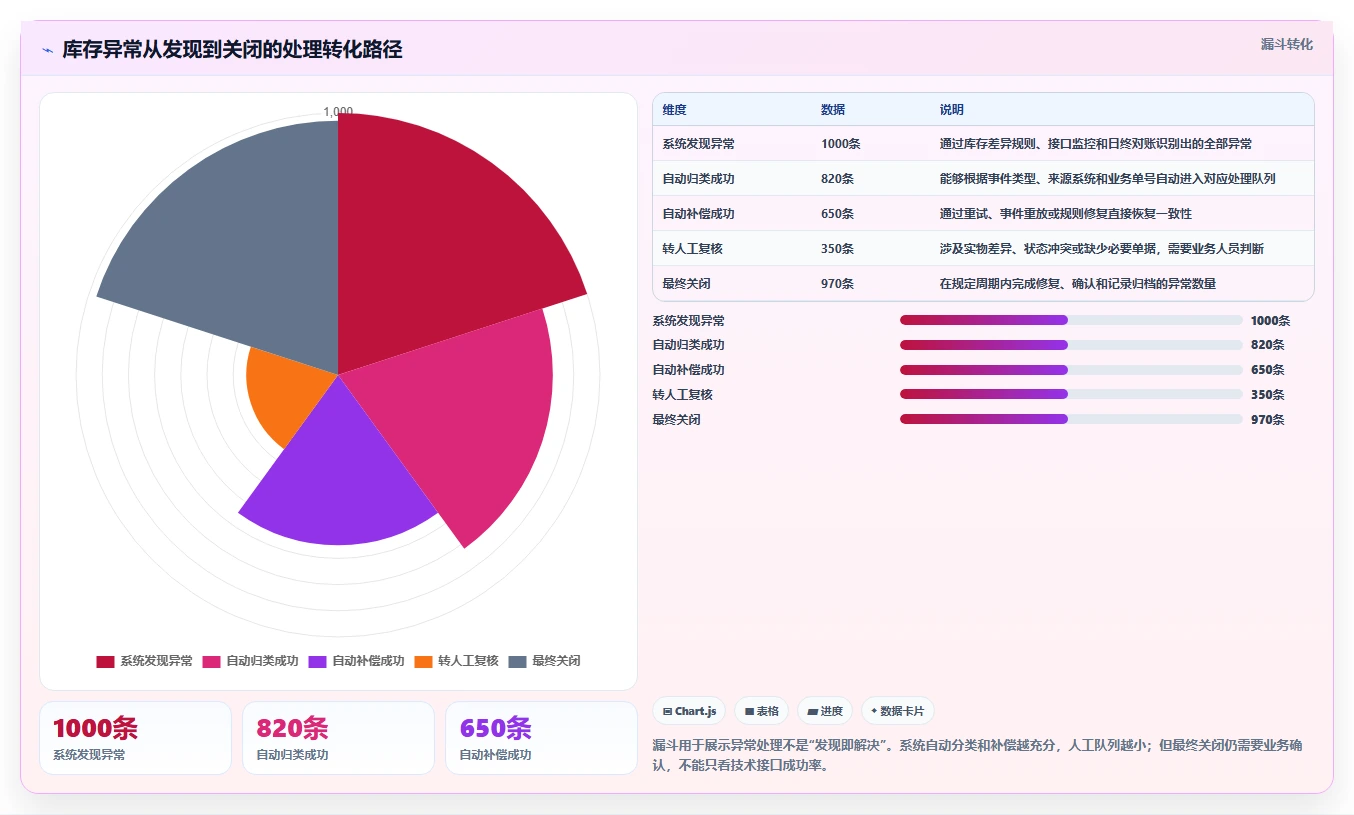Click the 系统发现异常 label in the progress list
This screenshot has width=1354, height=815.
click(x=689, y=321)
